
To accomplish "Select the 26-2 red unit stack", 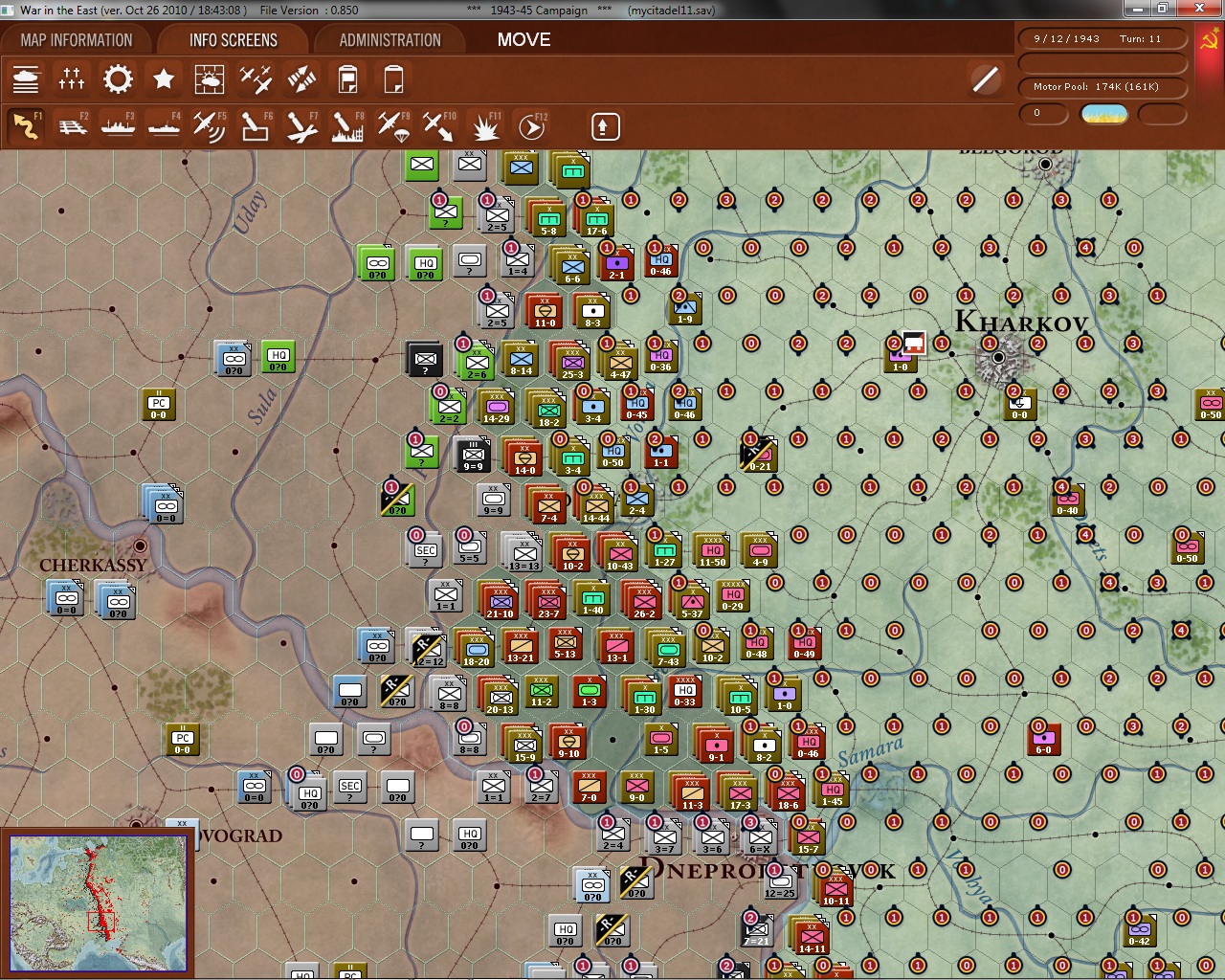I will tap(643, 601).
